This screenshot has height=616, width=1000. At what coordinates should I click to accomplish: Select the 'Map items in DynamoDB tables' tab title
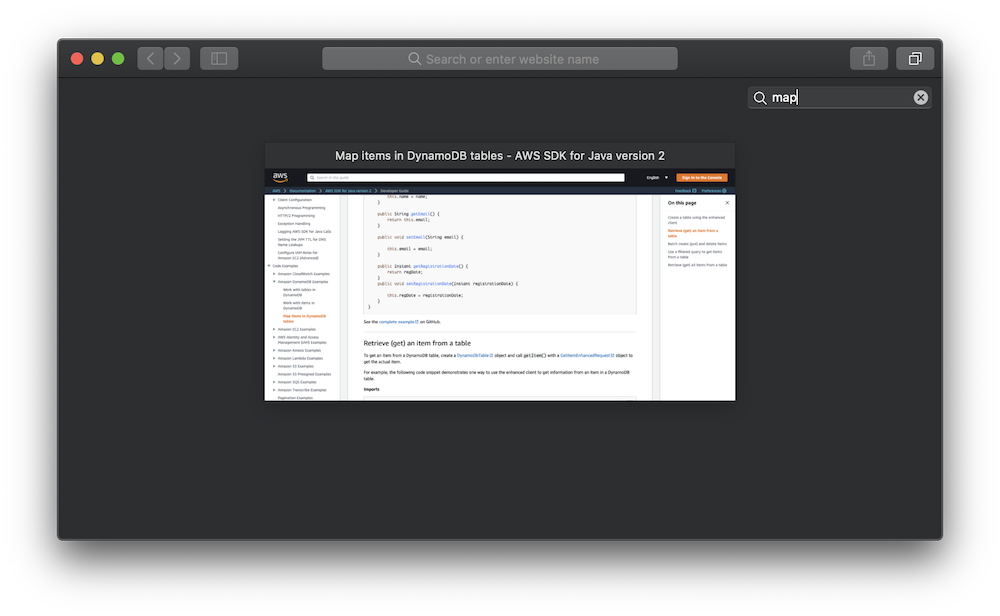500,156
